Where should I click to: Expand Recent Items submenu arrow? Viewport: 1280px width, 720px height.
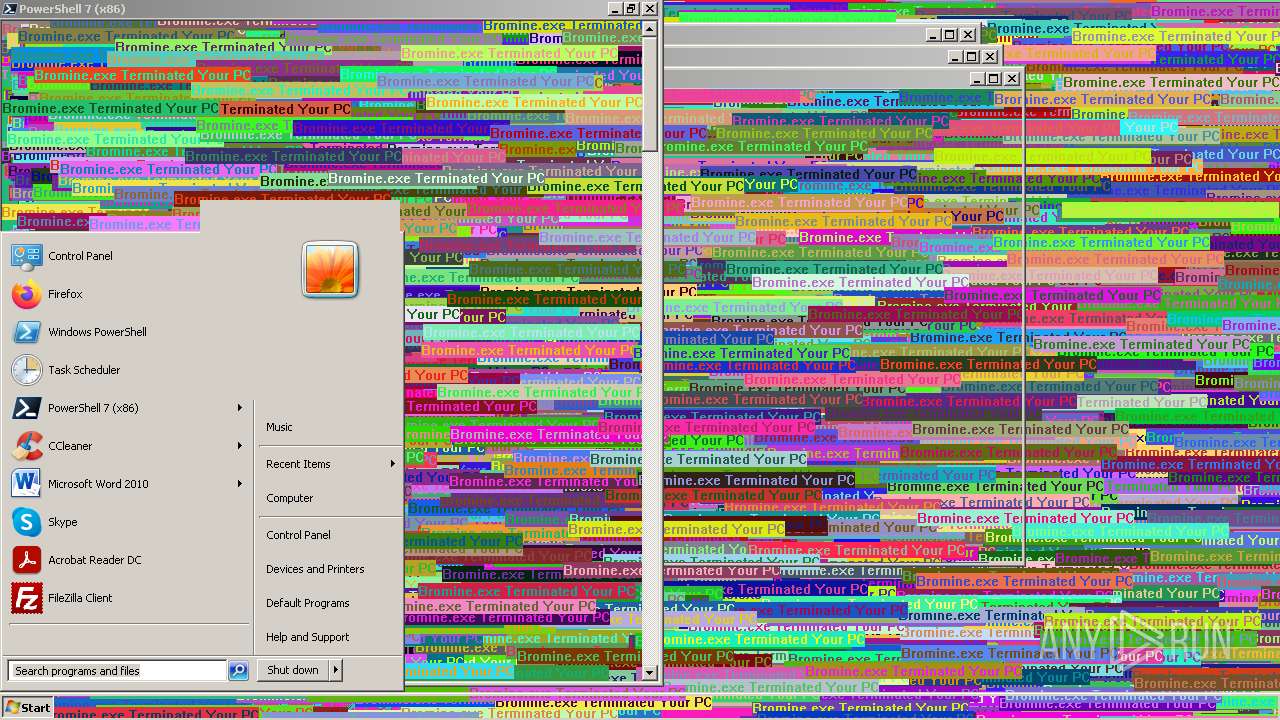(x=392, y=464)
